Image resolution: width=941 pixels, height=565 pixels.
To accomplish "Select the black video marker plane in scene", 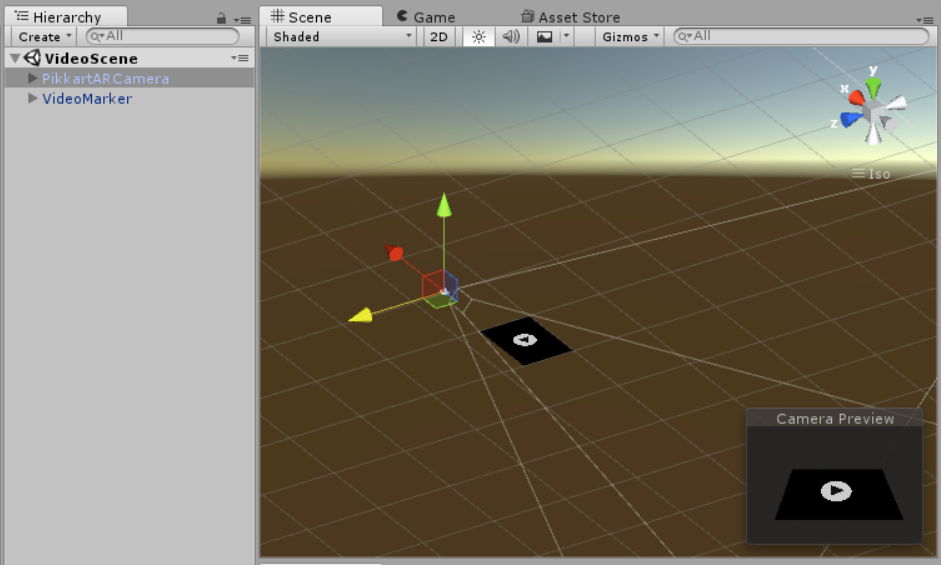I will point(526,340).
